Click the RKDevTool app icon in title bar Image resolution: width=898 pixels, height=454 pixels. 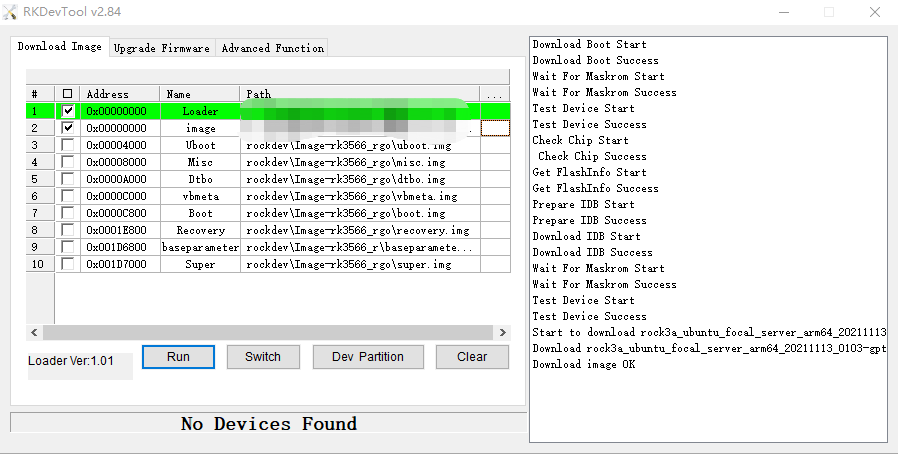tap(11, 11)
